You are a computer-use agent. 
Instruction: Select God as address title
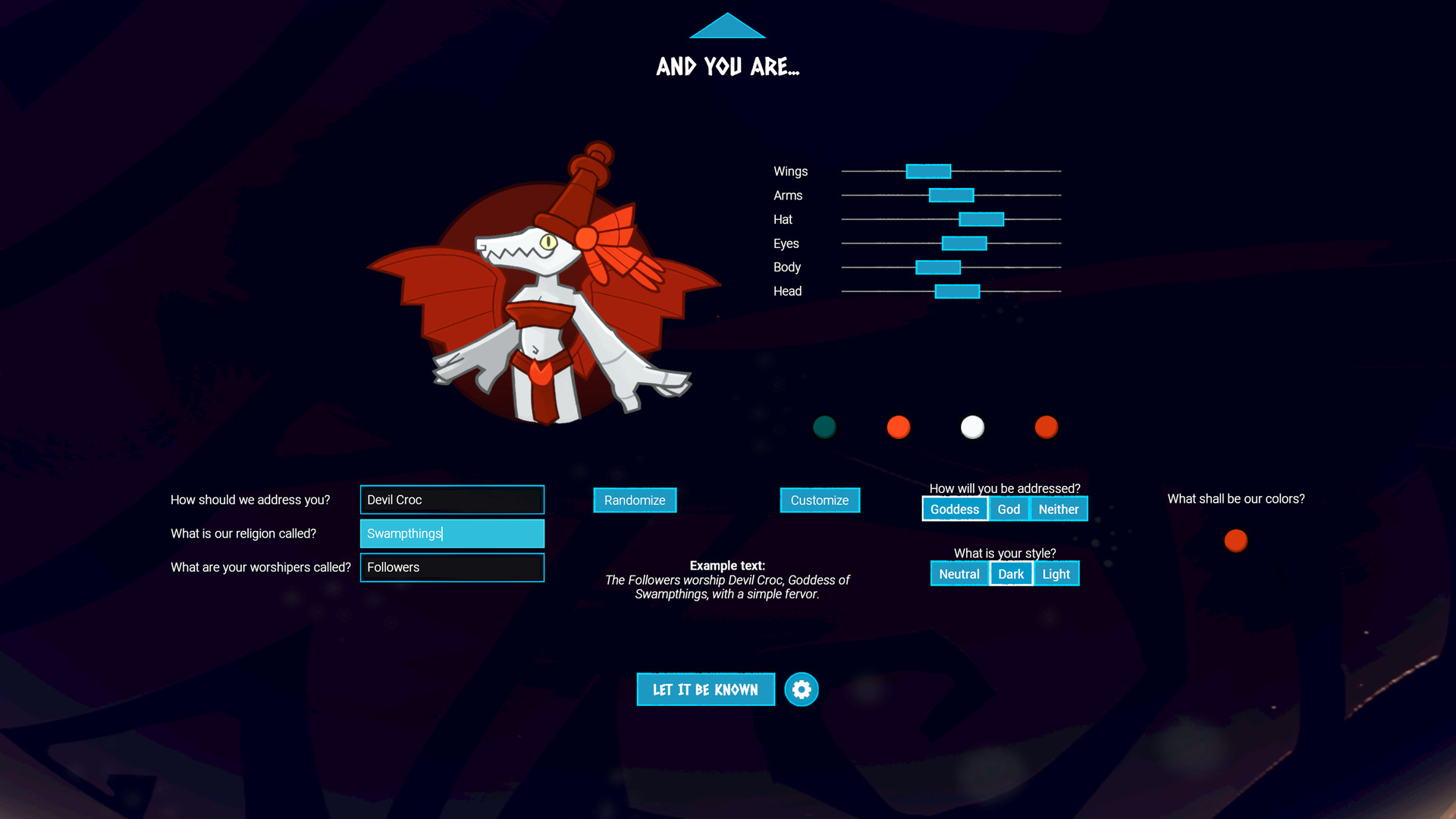pyautogui.click(x=1008, y=509)
